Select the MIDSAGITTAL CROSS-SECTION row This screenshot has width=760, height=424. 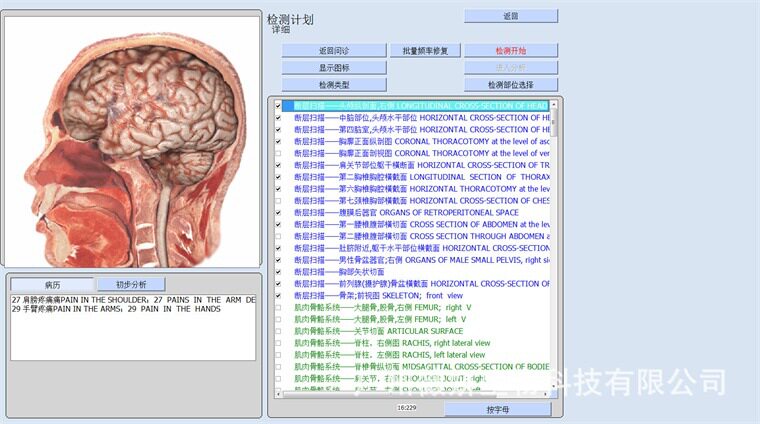coord(422,367)
